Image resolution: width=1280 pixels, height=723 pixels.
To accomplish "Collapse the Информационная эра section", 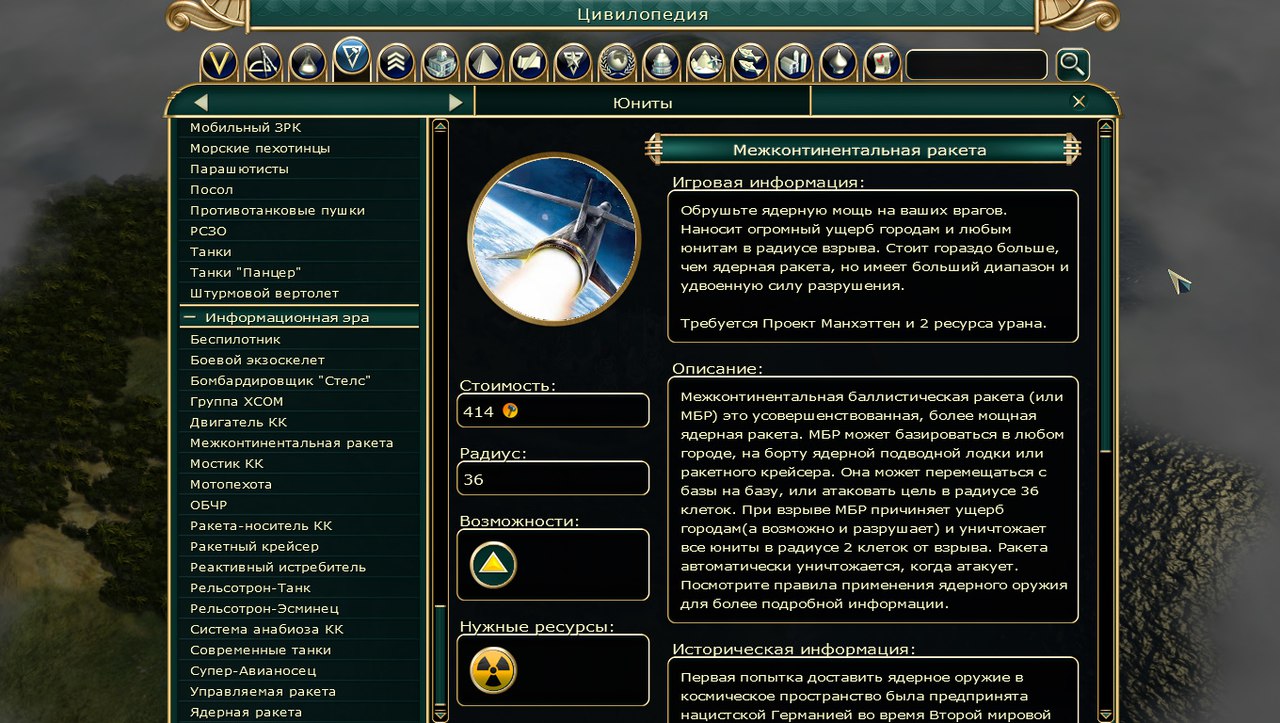I will tap(189, 317).
